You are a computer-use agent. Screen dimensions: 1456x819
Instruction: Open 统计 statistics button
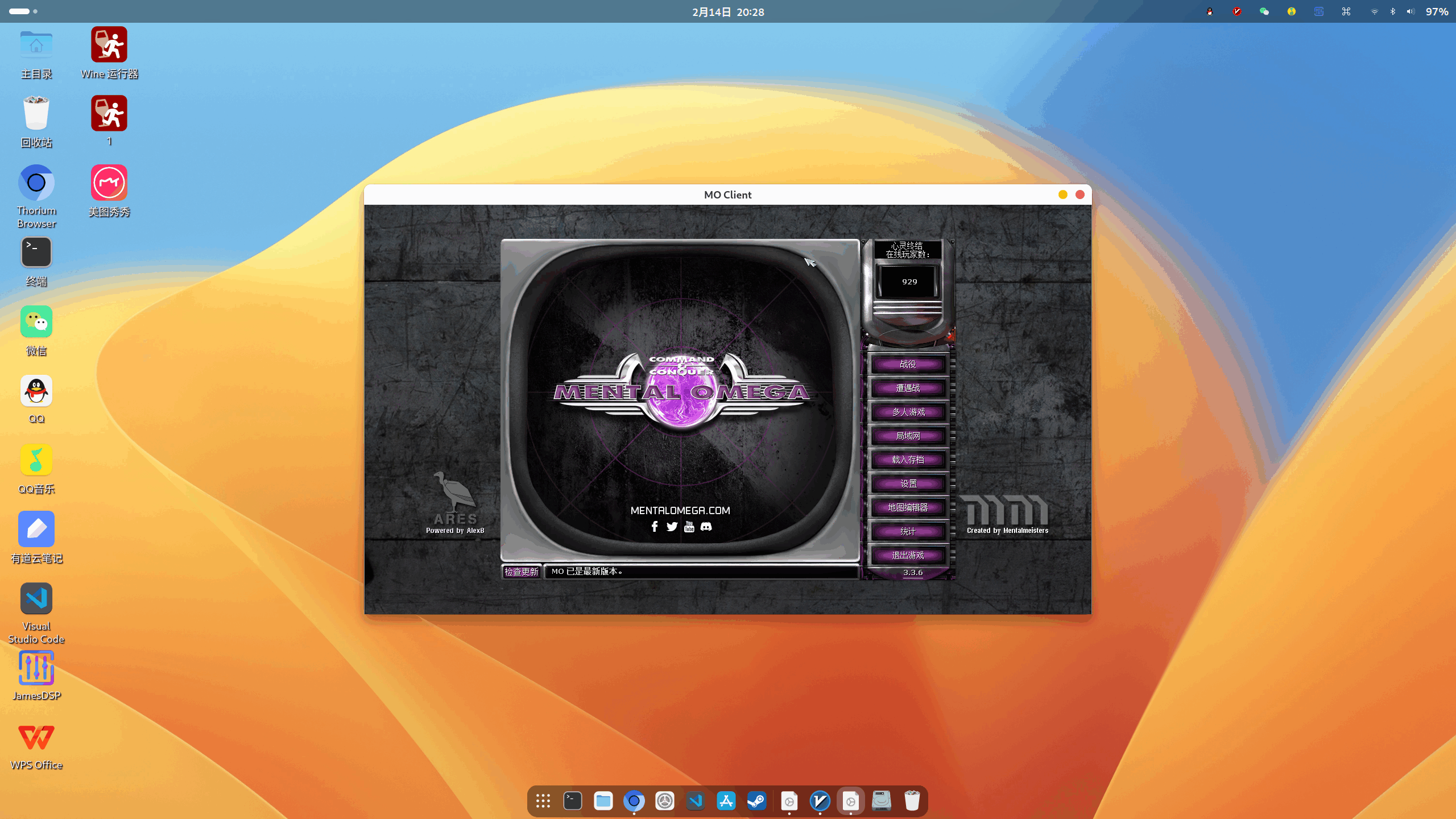click(x=908, y=531)
